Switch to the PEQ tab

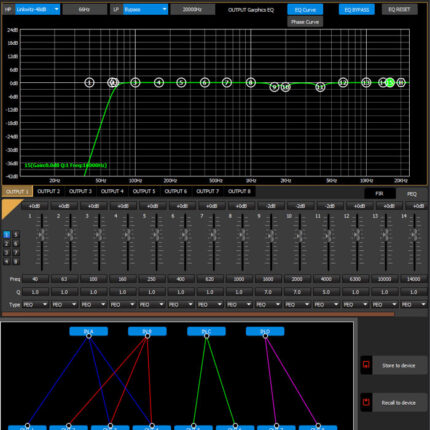[x=412, y=194]
